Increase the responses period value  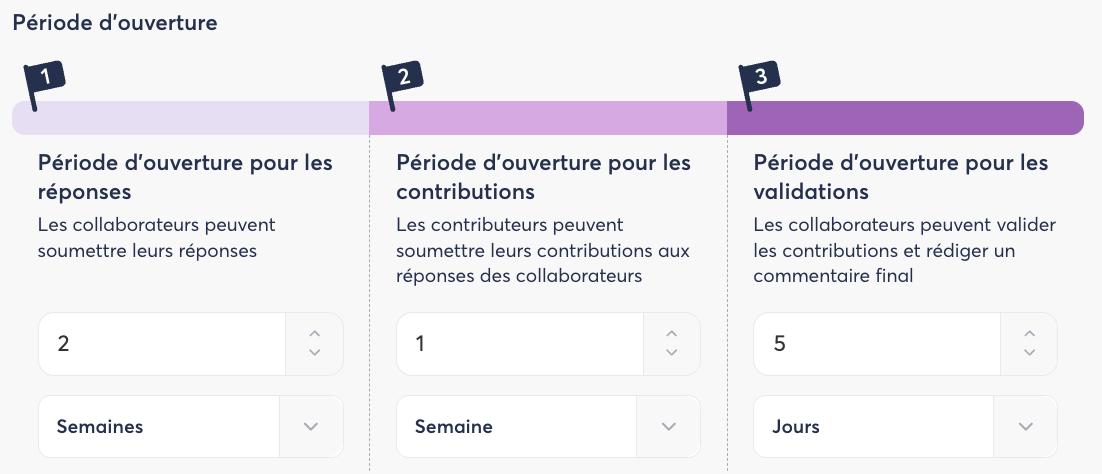click(315, 334)
